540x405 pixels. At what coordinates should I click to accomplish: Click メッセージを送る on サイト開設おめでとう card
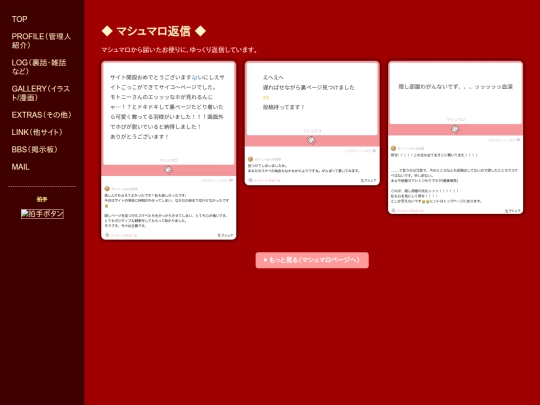click(121, 236)
